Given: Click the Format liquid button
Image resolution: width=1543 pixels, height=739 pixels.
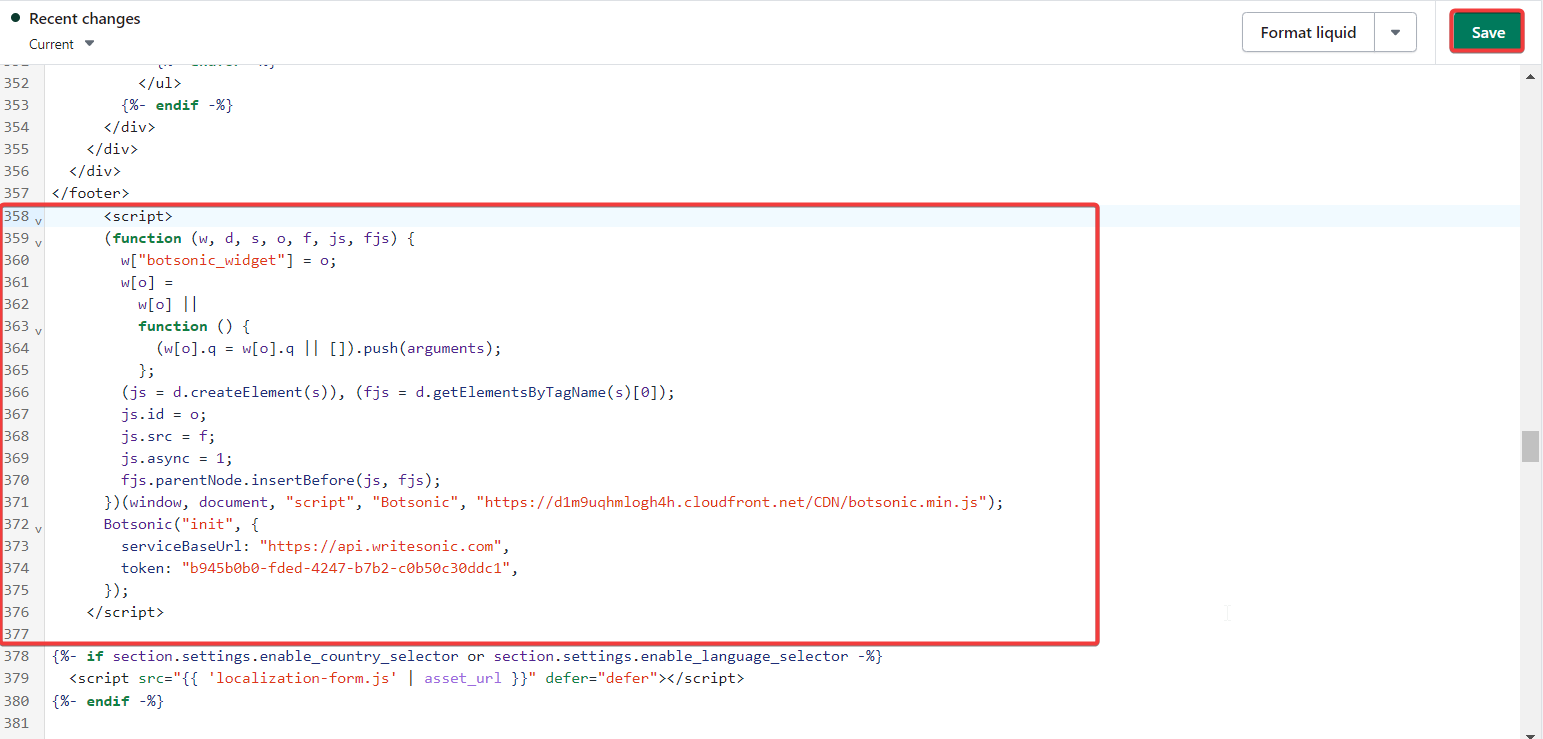Looking at the screenshot, I should [1308, 32].
